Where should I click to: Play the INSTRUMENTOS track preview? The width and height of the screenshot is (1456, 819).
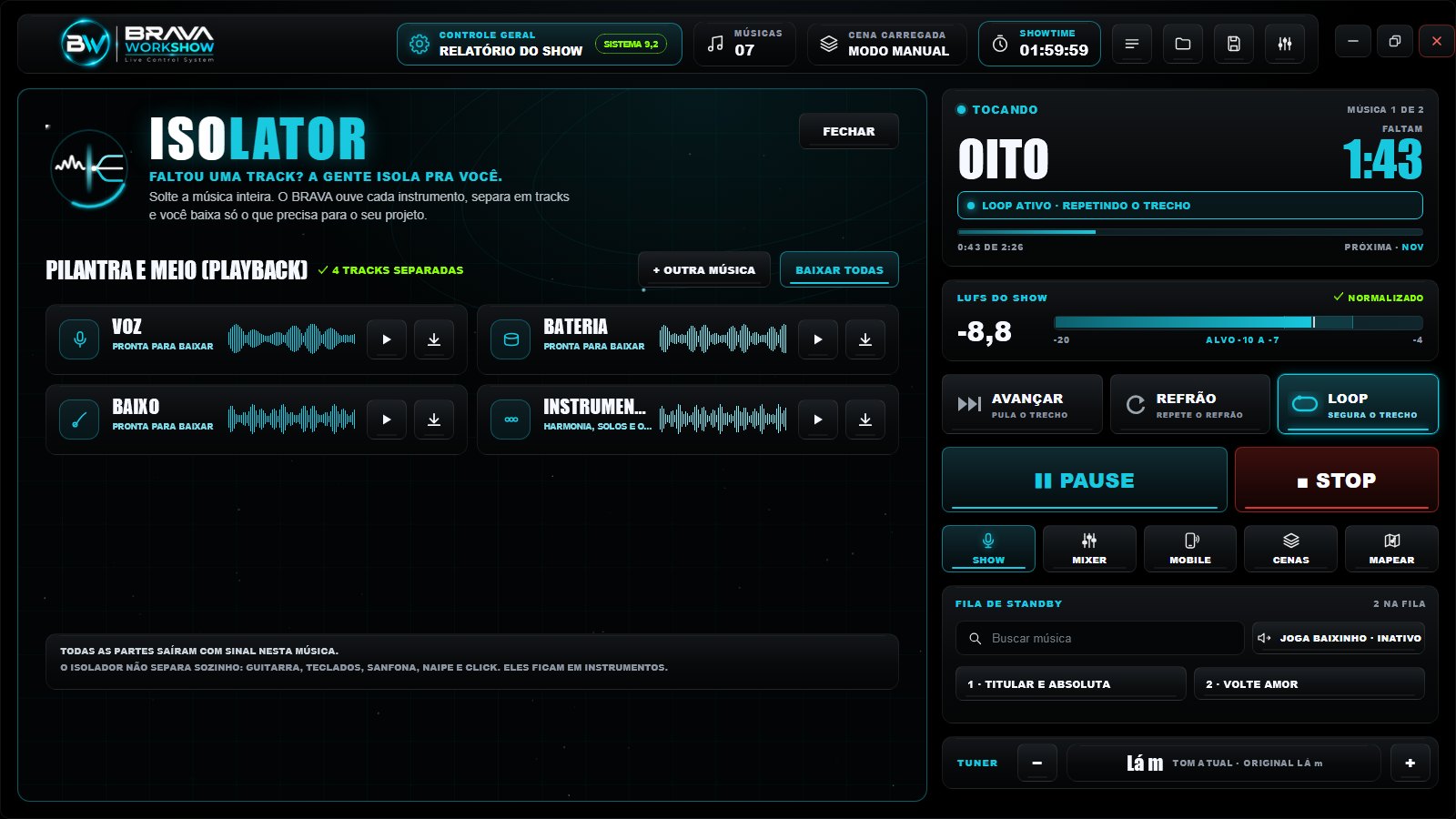point(818,420)
